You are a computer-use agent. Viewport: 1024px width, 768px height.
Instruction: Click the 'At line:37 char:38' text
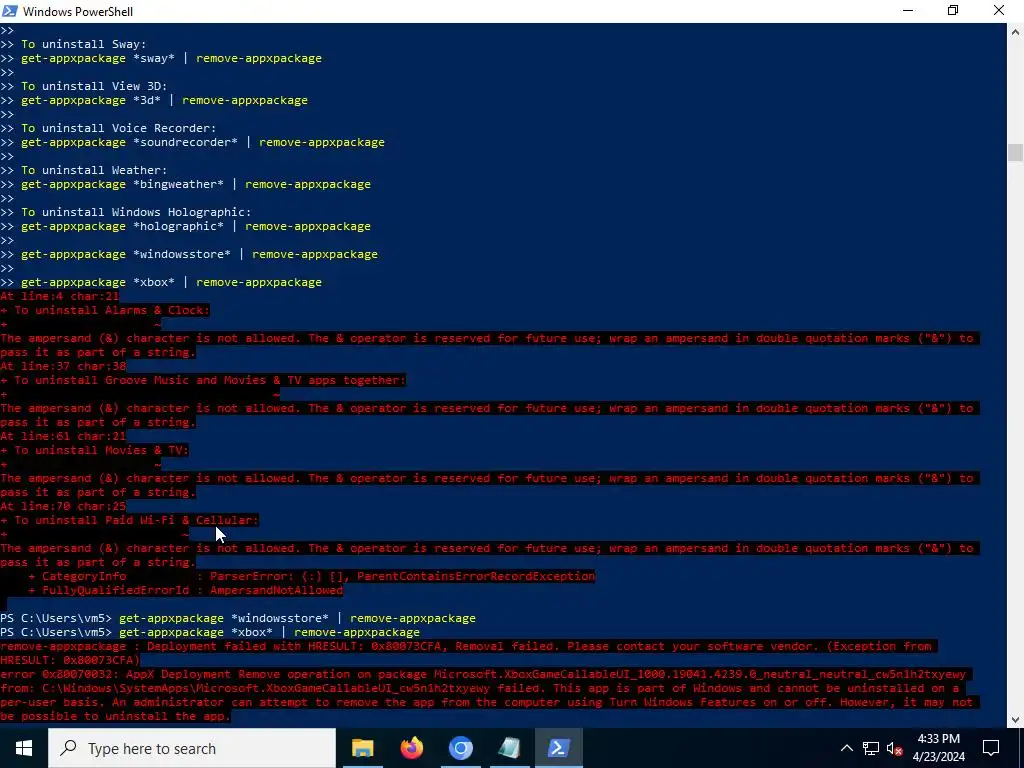63,366
